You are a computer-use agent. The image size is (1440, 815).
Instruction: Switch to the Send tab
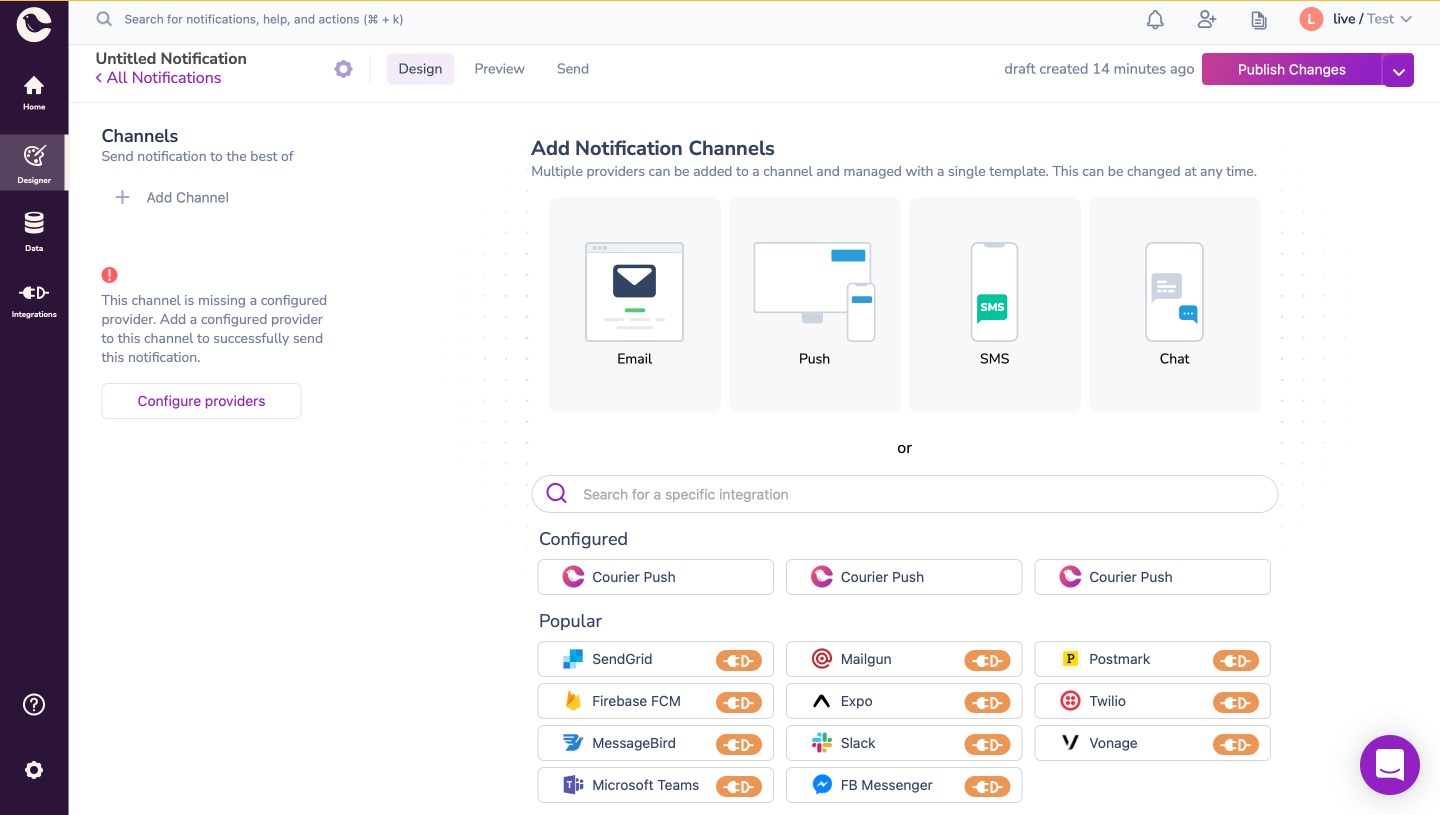pos(573,69)
